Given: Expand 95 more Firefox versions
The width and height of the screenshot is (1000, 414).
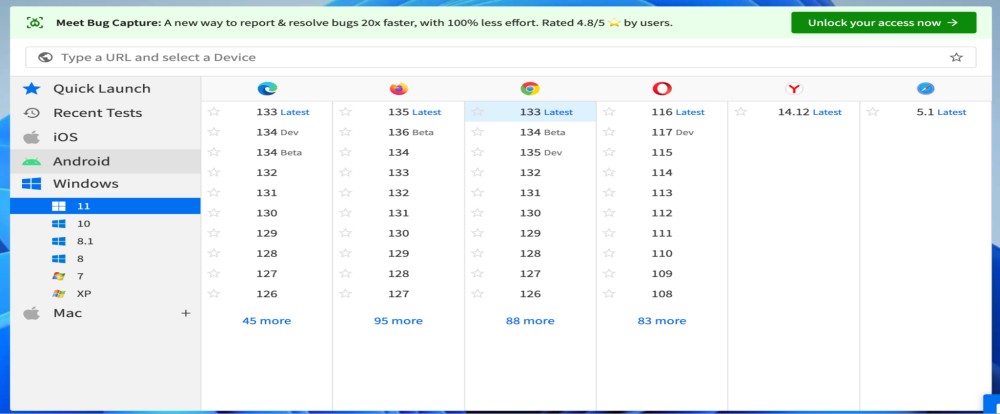Looking at the screenshot, I should click(398, 321).
